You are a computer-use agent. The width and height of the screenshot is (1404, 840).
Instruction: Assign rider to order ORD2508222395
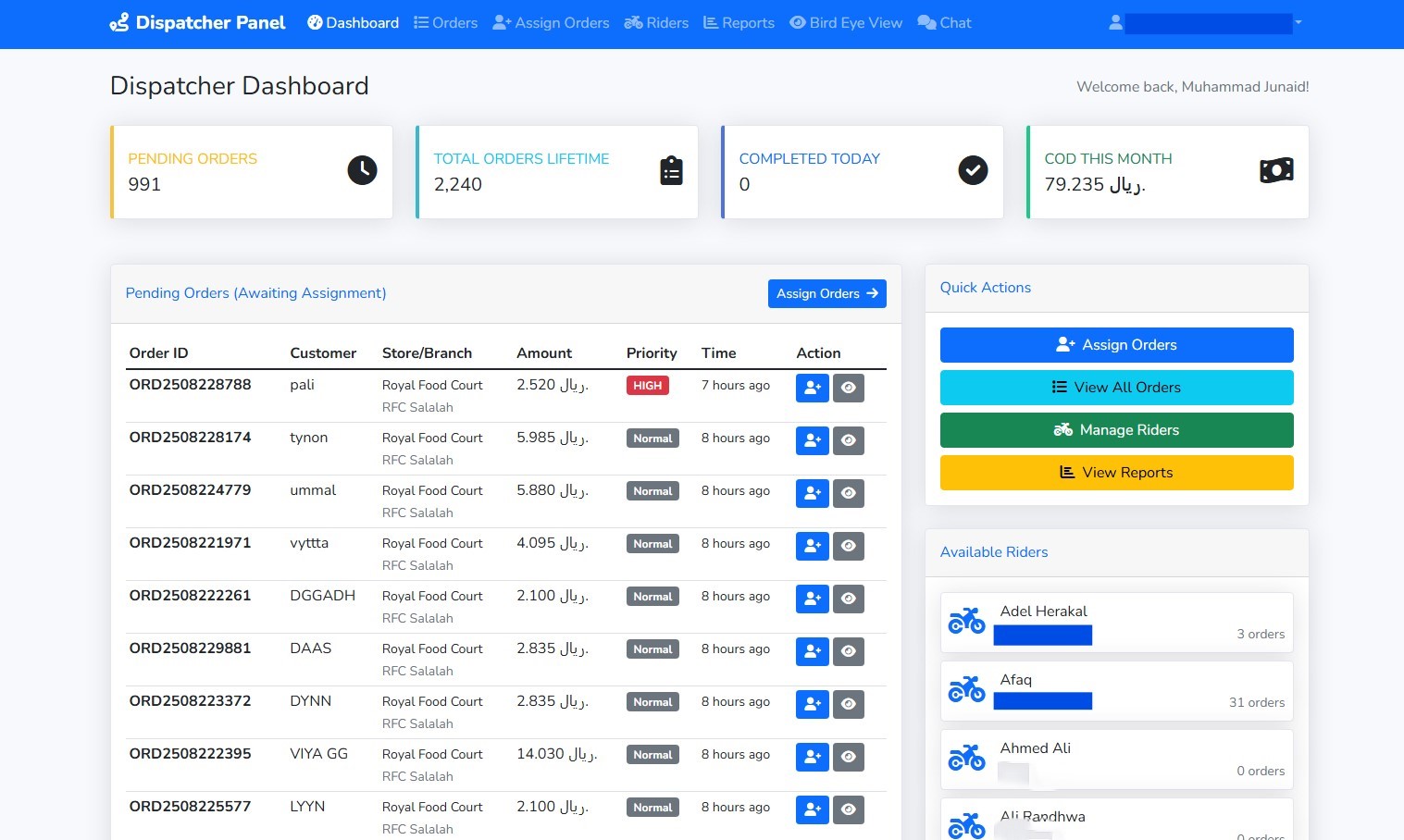(813, 757)
